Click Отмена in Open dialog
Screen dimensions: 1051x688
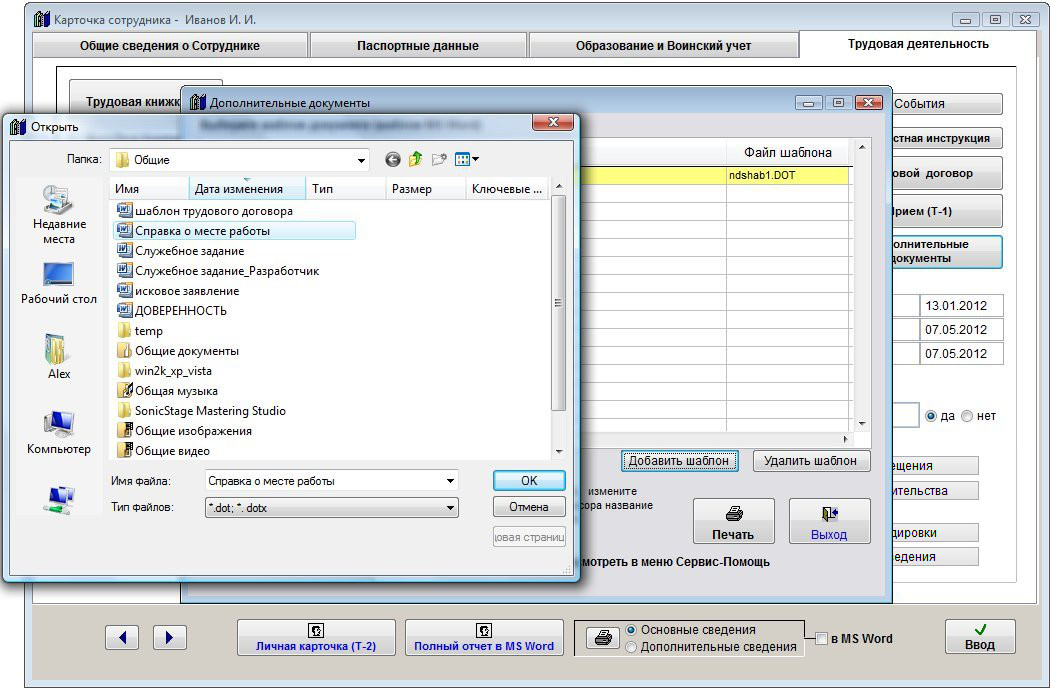pos(529,507)
